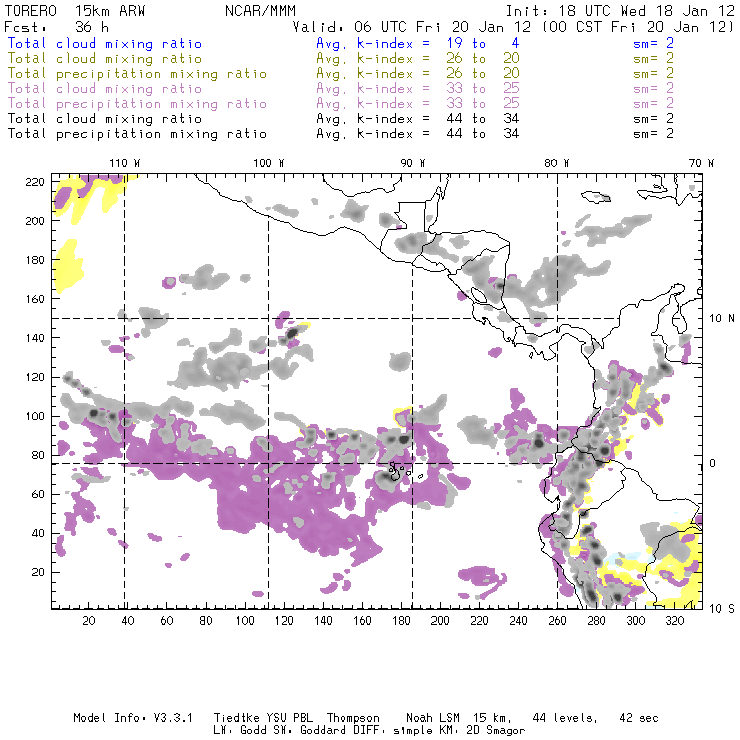Viewport: 740px width, 740px height.
Task: Click the '300' x-axis grid number
Action: click(636, 621)
